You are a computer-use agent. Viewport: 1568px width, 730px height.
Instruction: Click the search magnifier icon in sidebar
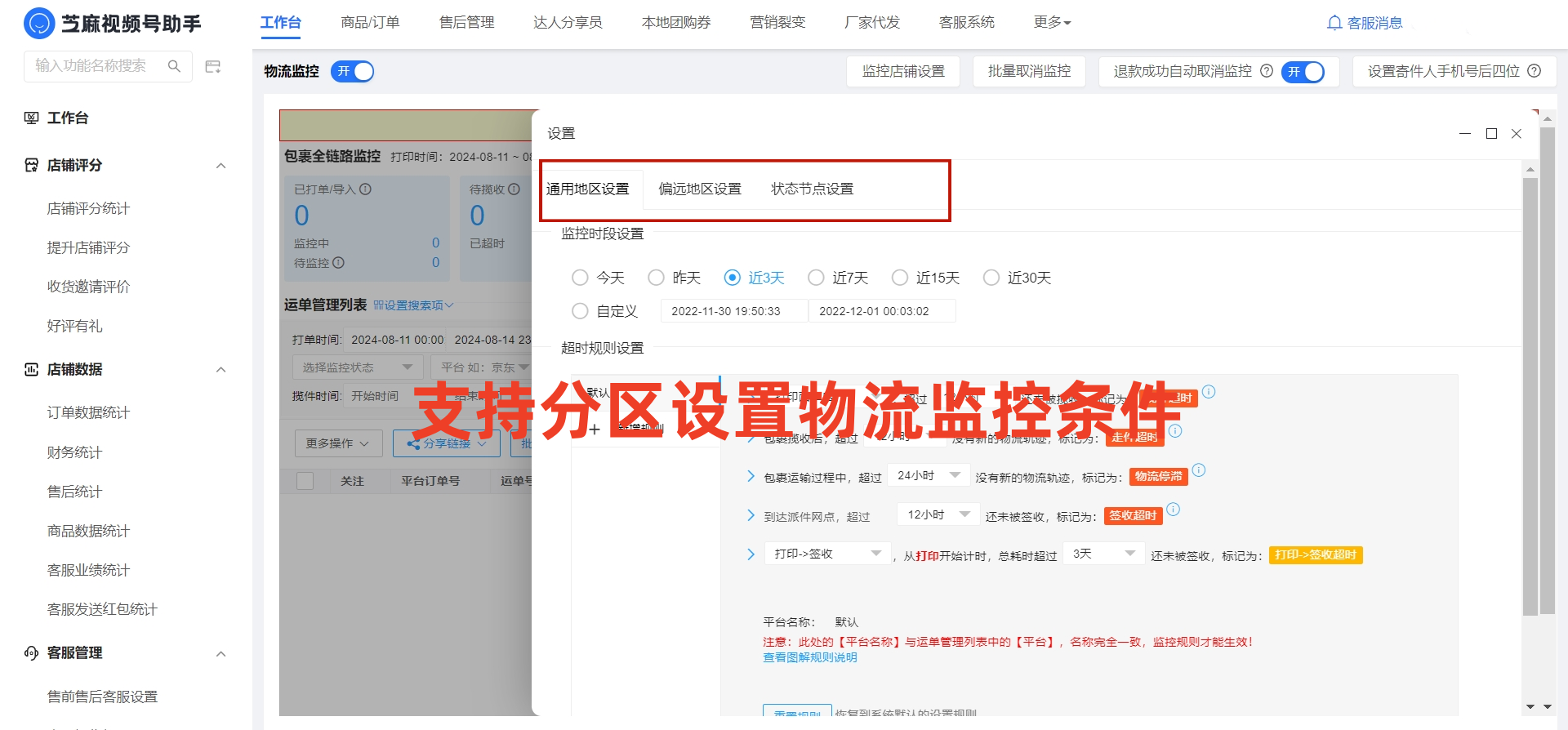[x=174, y=66]
